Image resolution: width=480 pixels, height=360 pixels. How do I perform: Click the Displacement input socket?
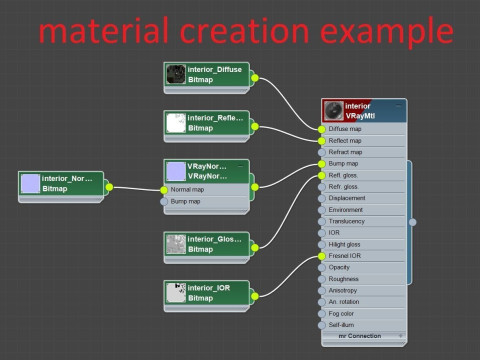(322, 199)
